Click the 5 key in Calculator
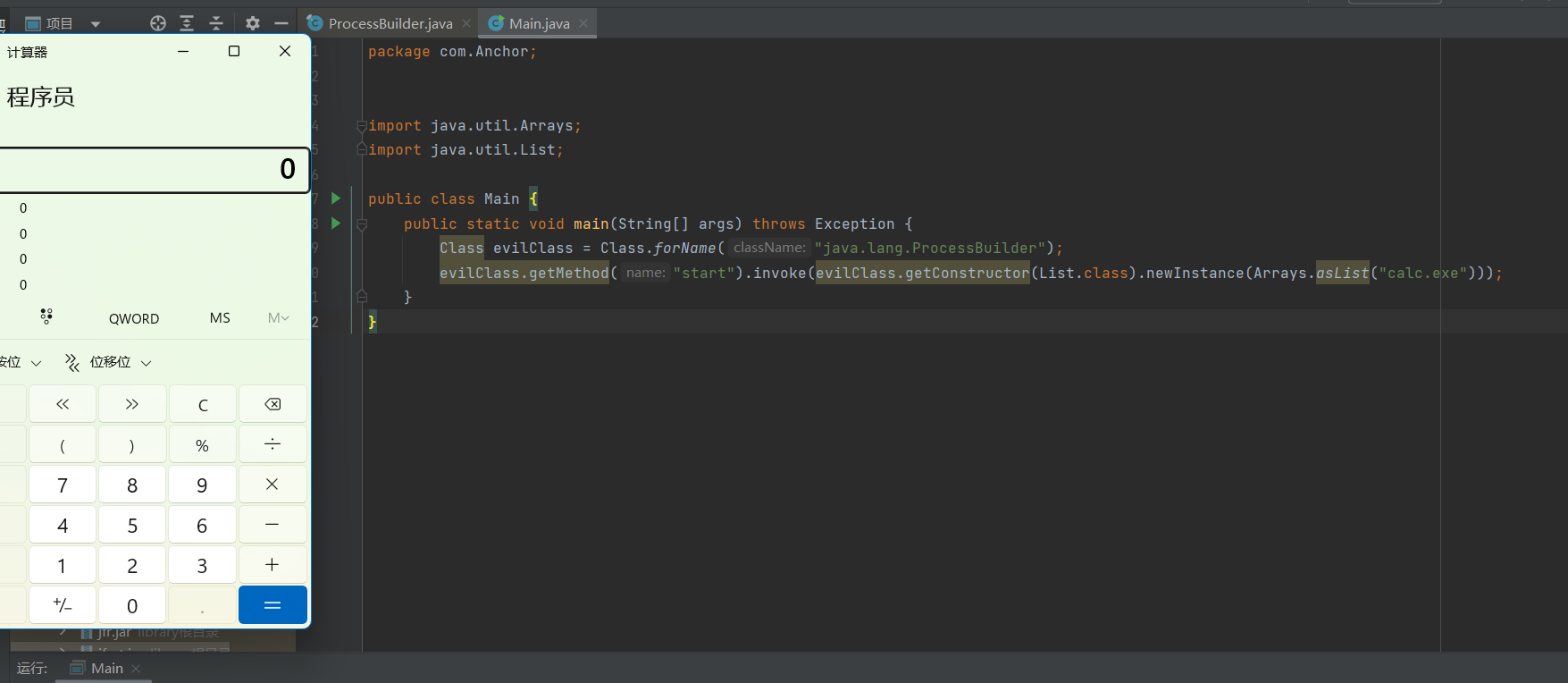The width and height of the screenshot is (1568, 683). [x=132, y=525]
